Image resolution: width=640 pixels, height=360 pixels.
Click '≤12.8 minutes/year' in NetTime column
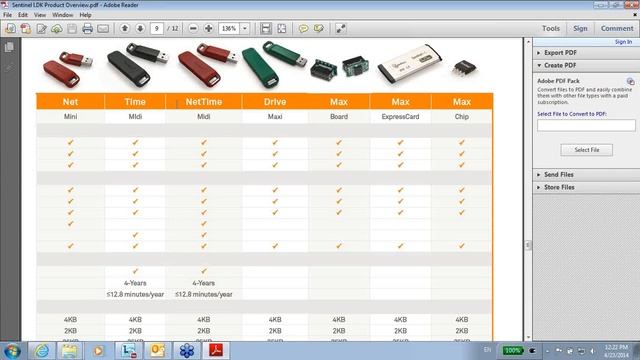pos(204,294)
